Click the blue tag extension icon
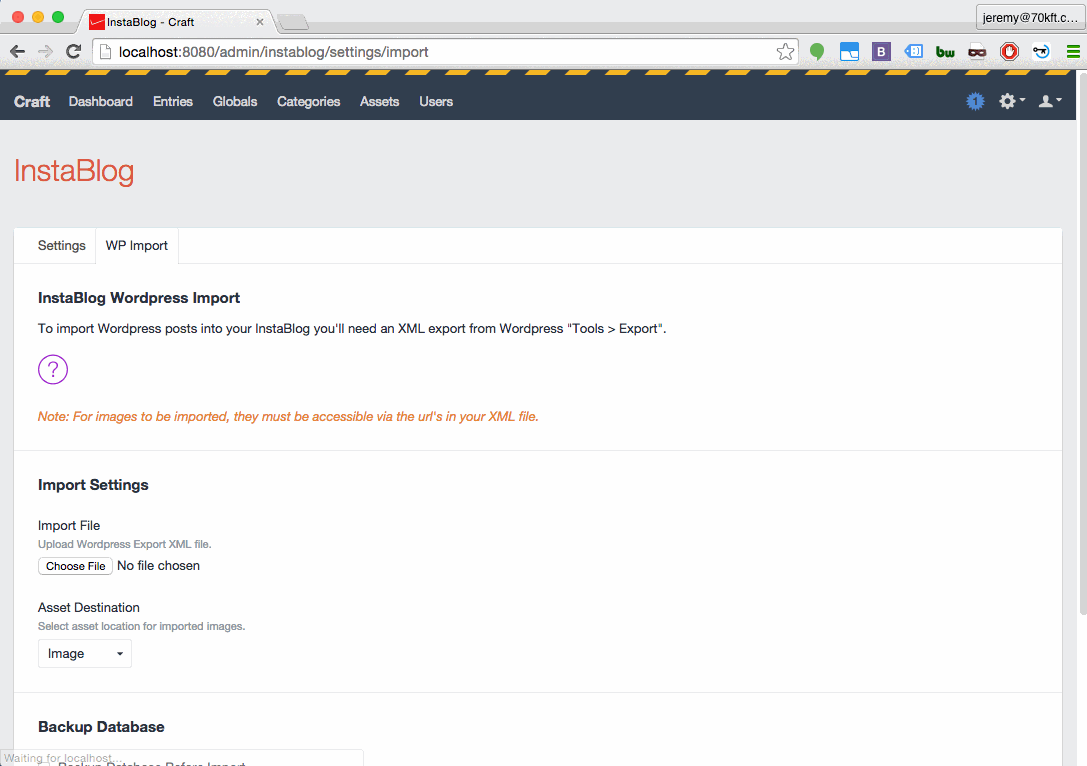 point(914,51)
